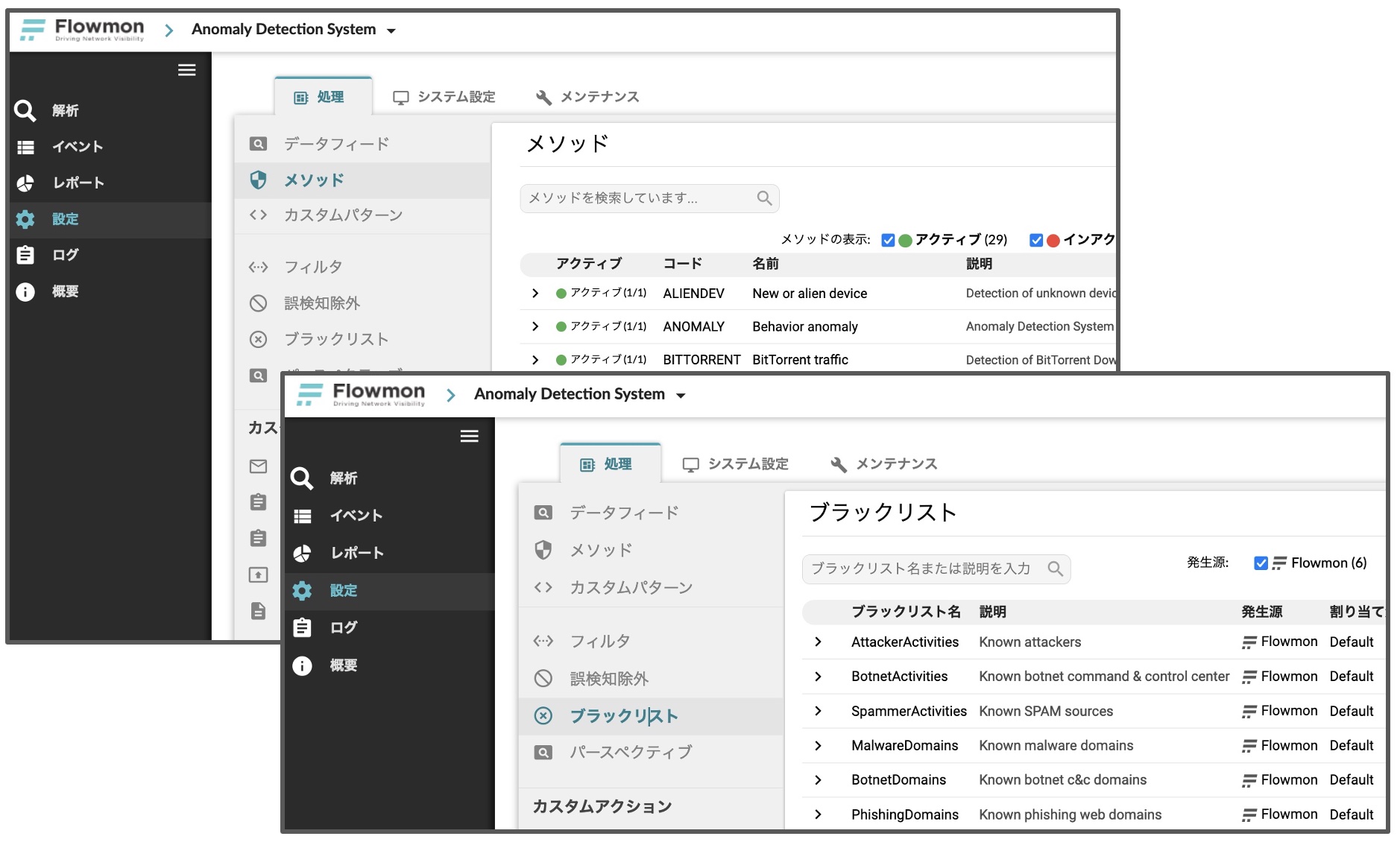
Task: Open the ログ clipboard icon in front sidebar
Action: 302,628
